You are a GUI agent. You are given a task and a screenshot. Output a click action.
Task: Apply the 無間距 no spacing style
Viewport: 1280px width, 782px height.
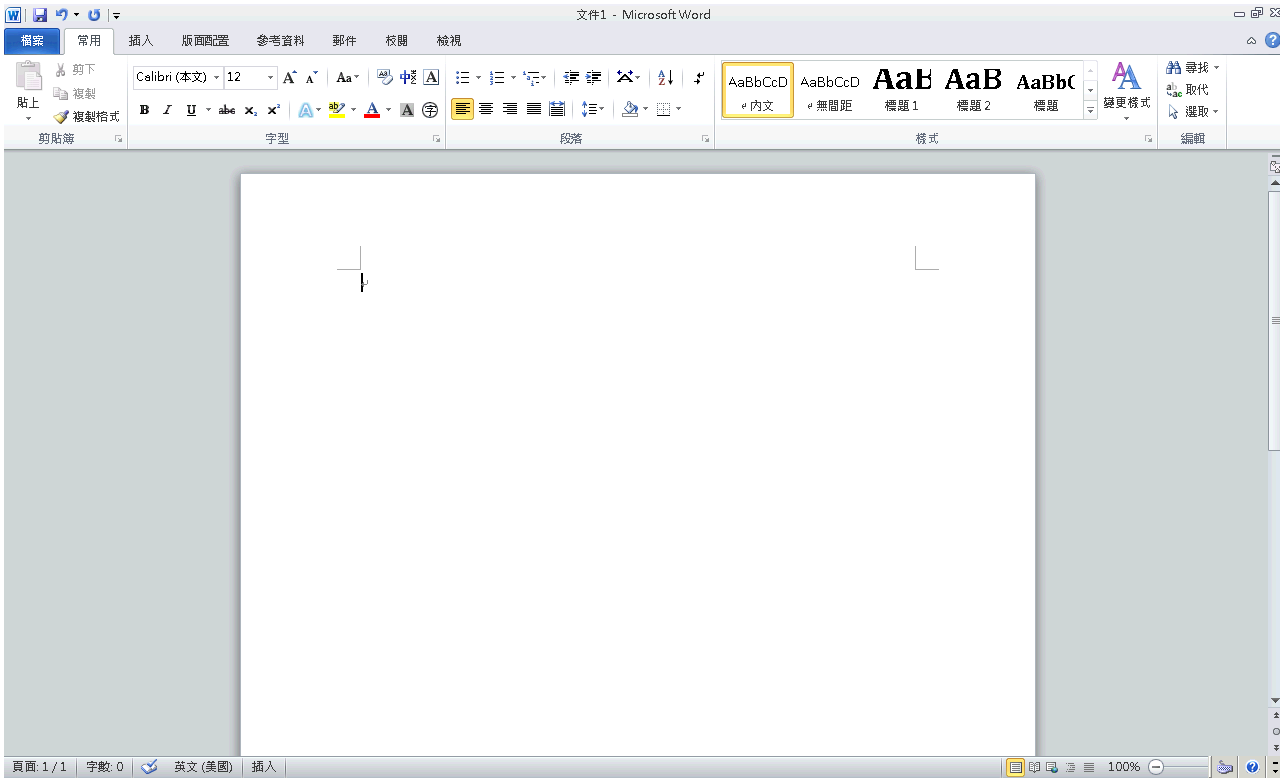[x=829, y=90]
